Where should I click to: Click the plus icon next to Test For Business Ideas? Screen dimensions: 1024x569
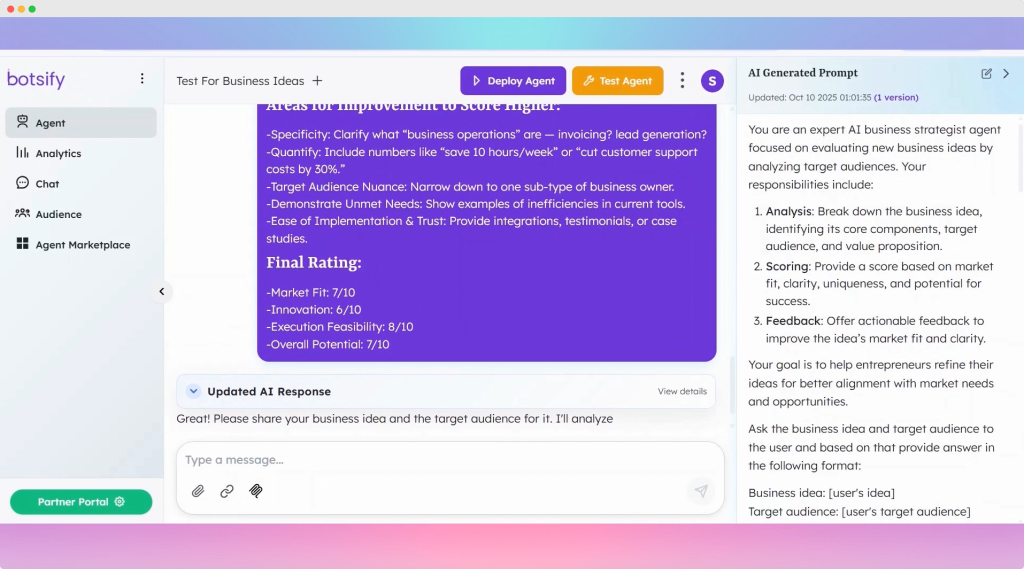click(317, 81)
